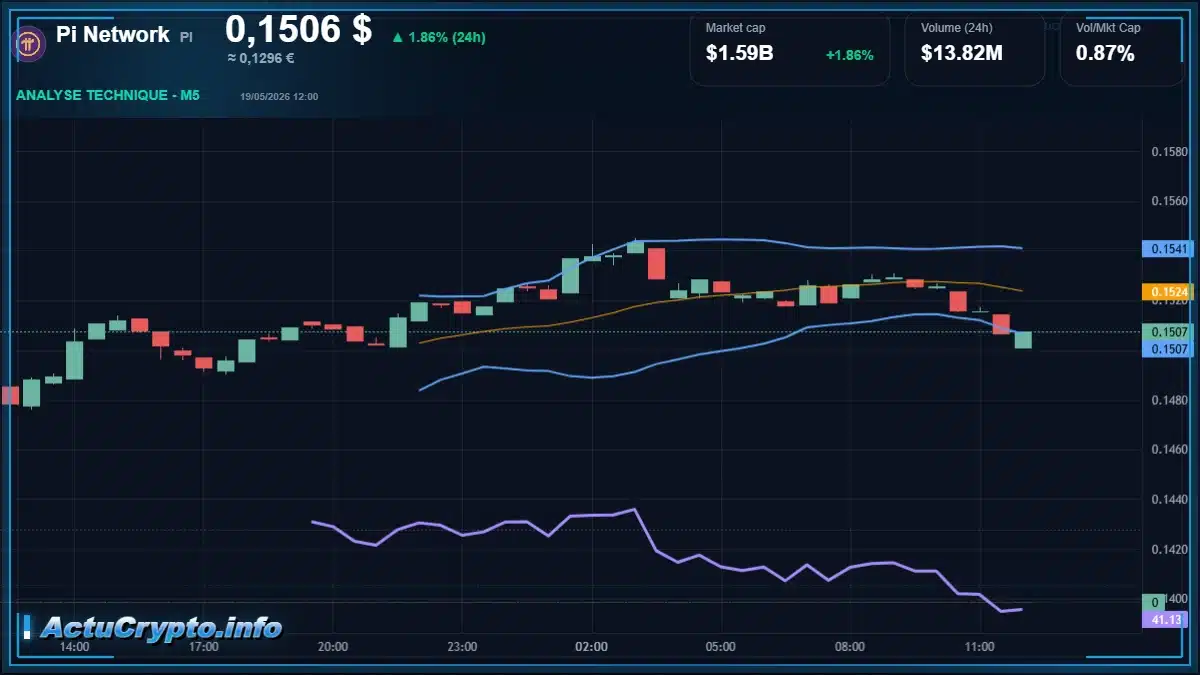Click the PI ticker symbol label
This screenshot has width=1200, height=675.
pos(187,36)
